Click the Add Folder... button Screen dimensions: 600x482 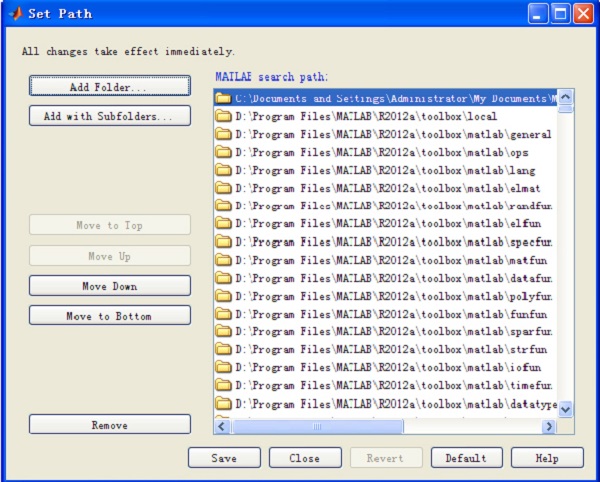tap(110, 86)
